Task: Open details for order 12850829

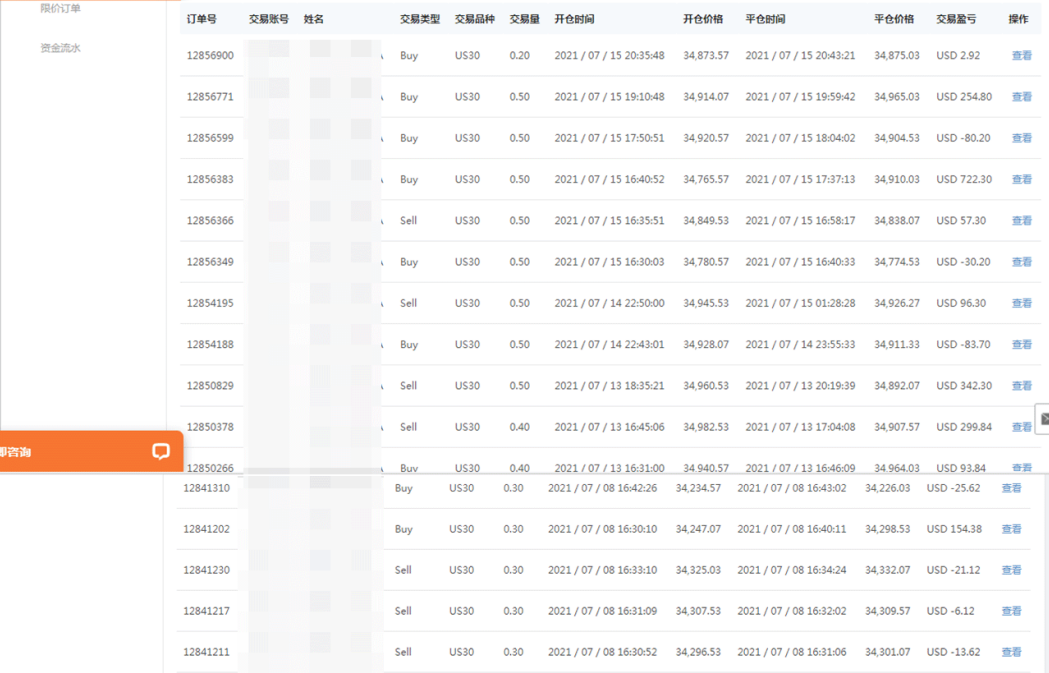Action: click(x=1021, y=386)
